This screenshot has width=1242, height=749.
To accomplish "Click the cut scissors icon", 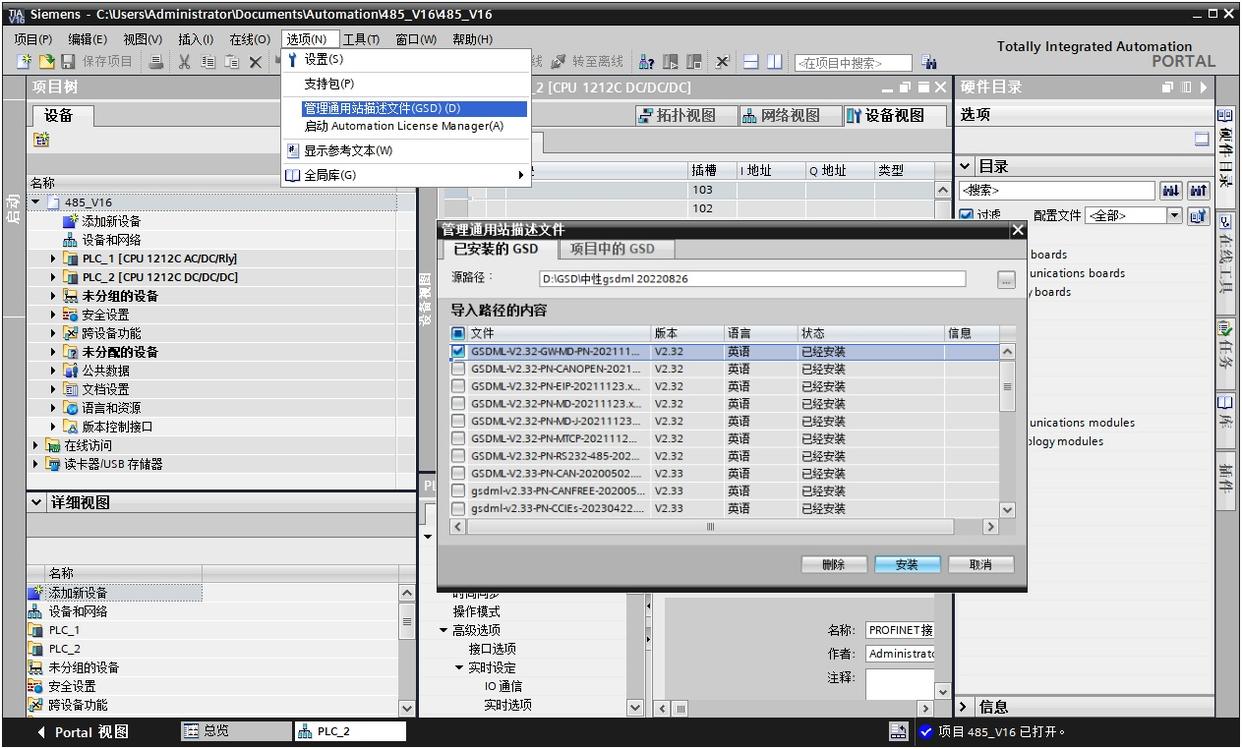I will coord(185,62).
